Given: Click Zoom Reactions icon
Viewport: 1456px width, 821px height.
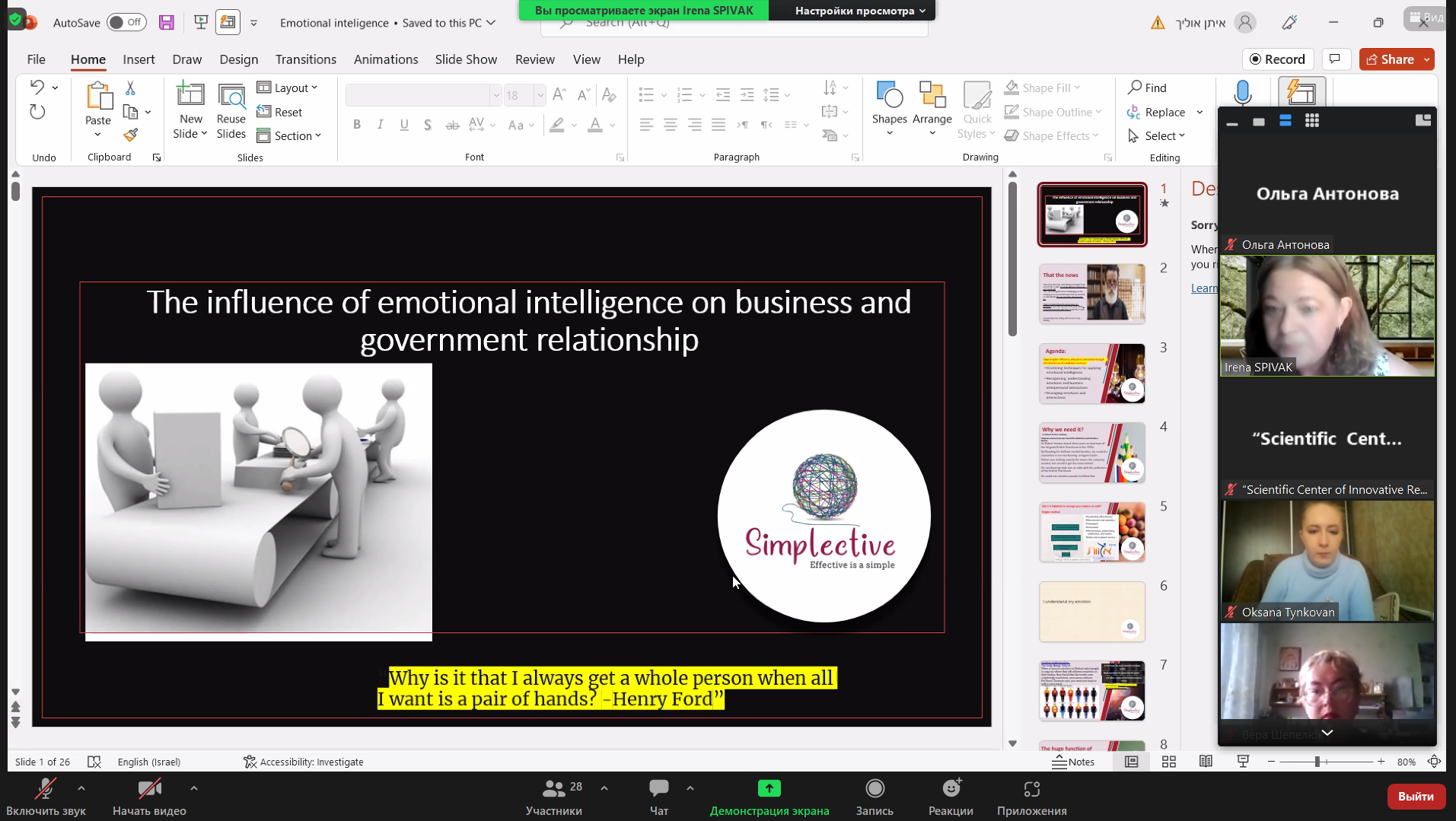Looking at the screenshot, I should pyautogui.click(x=951, y=788).
